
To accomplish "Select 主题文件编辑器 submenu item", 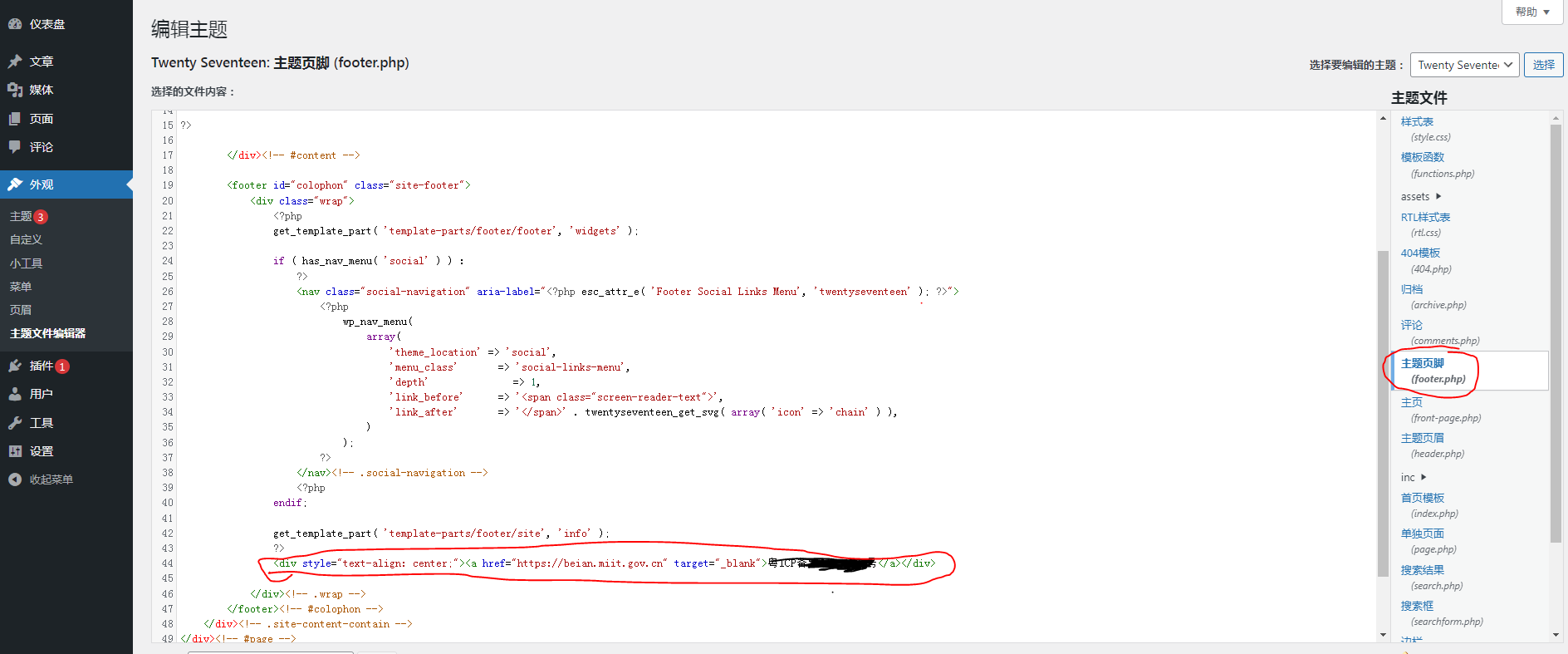I will pos(47,333).
